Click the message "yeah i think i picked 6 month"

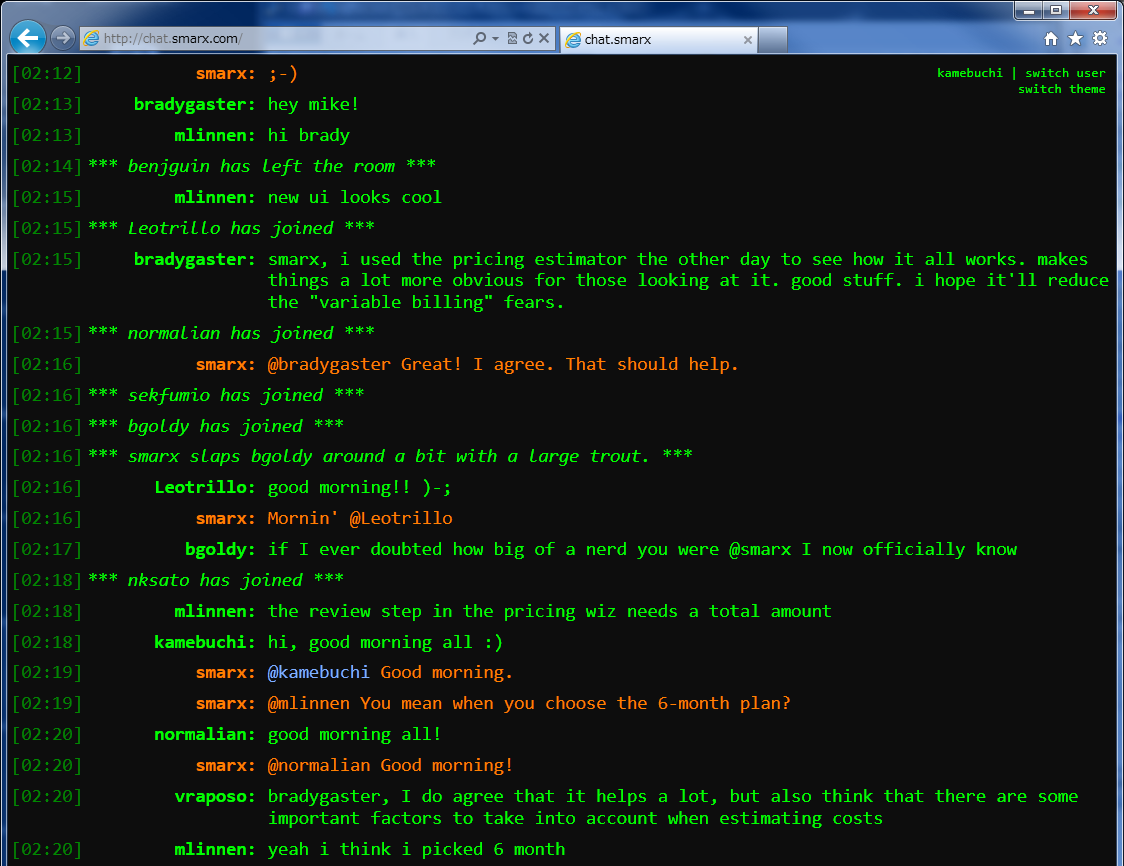point(416,849)
